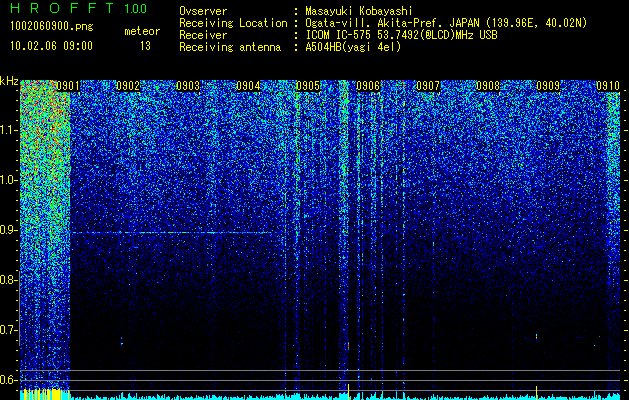Screen dimensions: 629x400
Task: Click the horizontal signal line at 0.9 kHz
Action: (x=172, y=232)
